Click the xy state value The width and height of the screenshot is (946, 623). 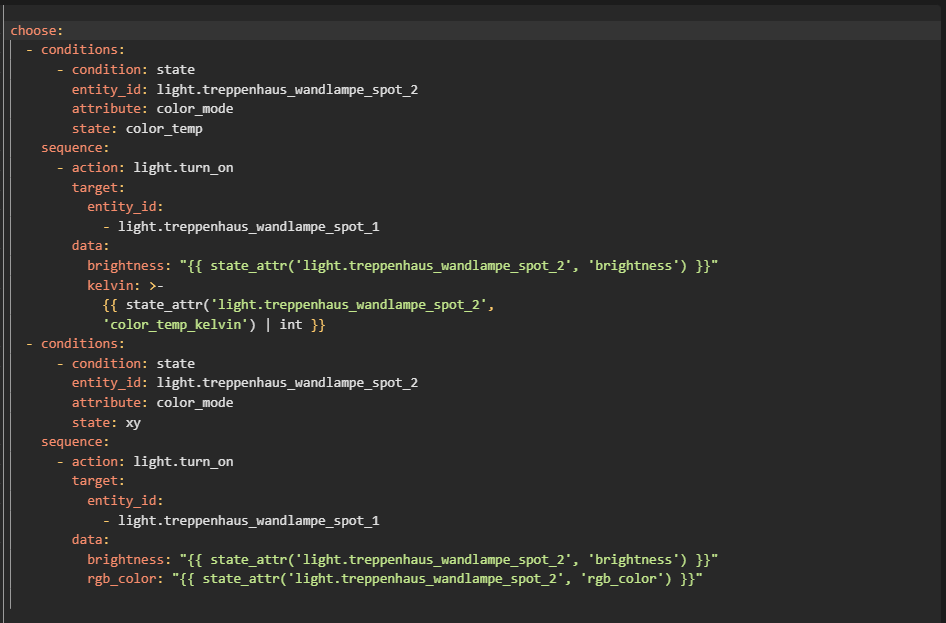[x=133, y=423]
